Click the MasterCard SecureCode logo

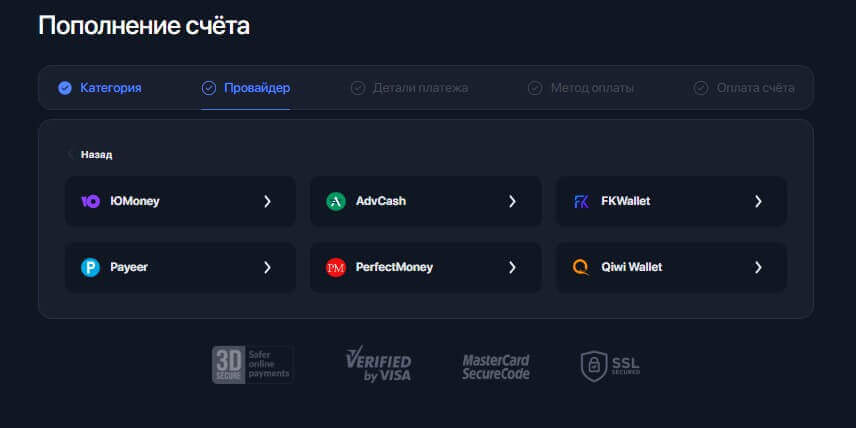click(x=496, y=366)
